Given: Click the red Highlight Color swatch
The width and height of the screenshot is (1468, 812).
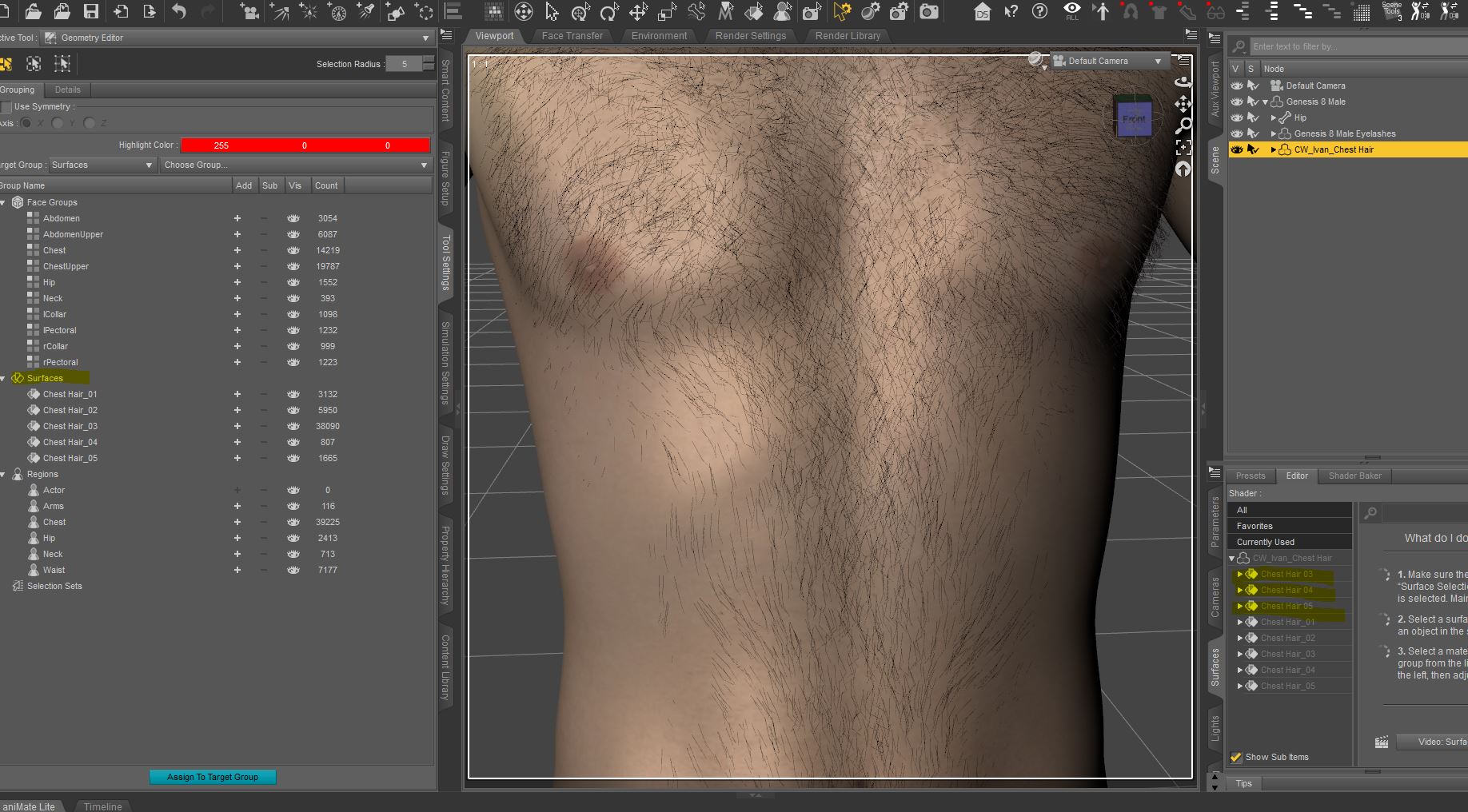Looking at the screenshot, I should point(305,145).
